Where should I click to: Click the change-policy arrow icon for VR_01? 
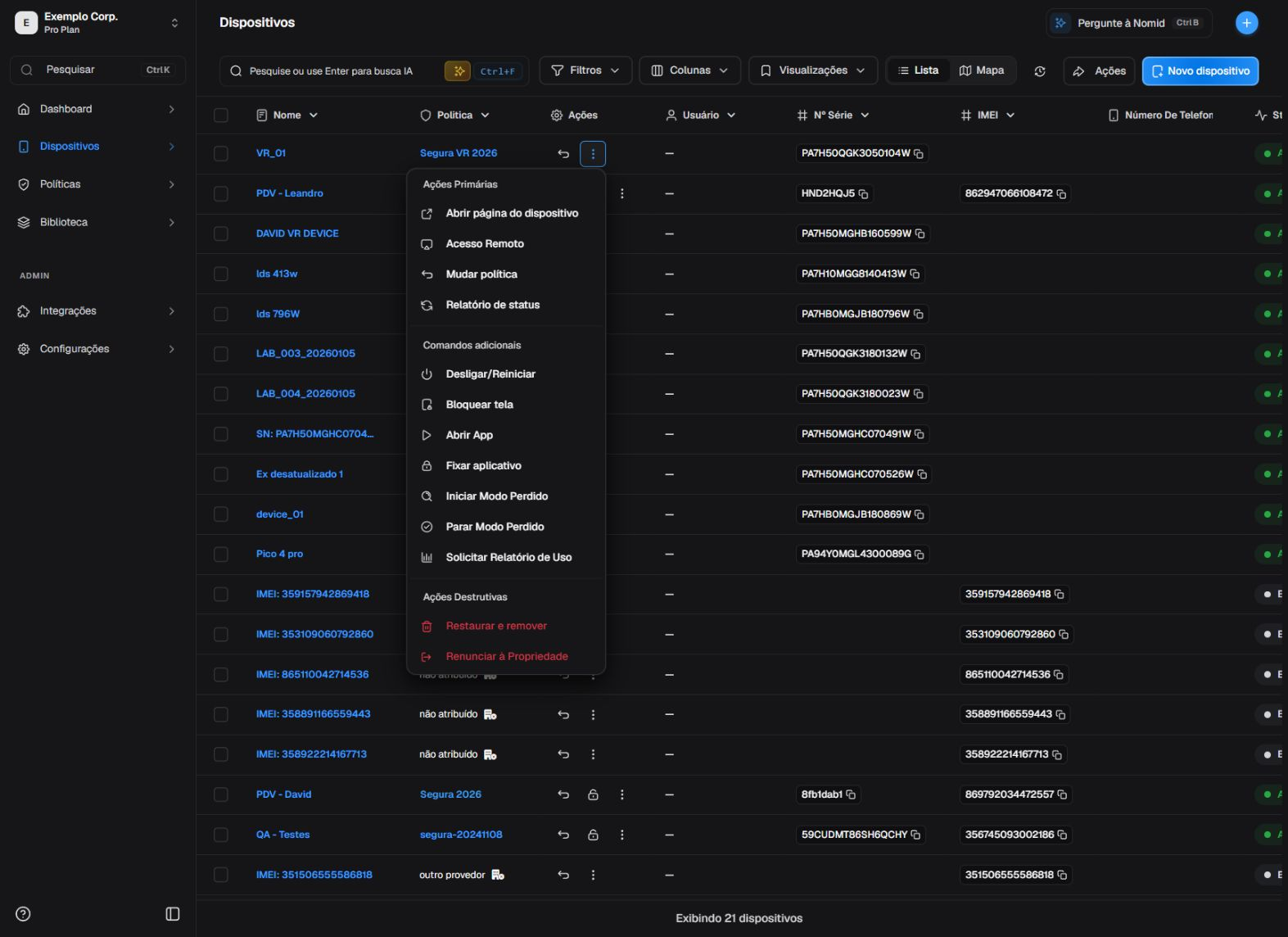563,154
